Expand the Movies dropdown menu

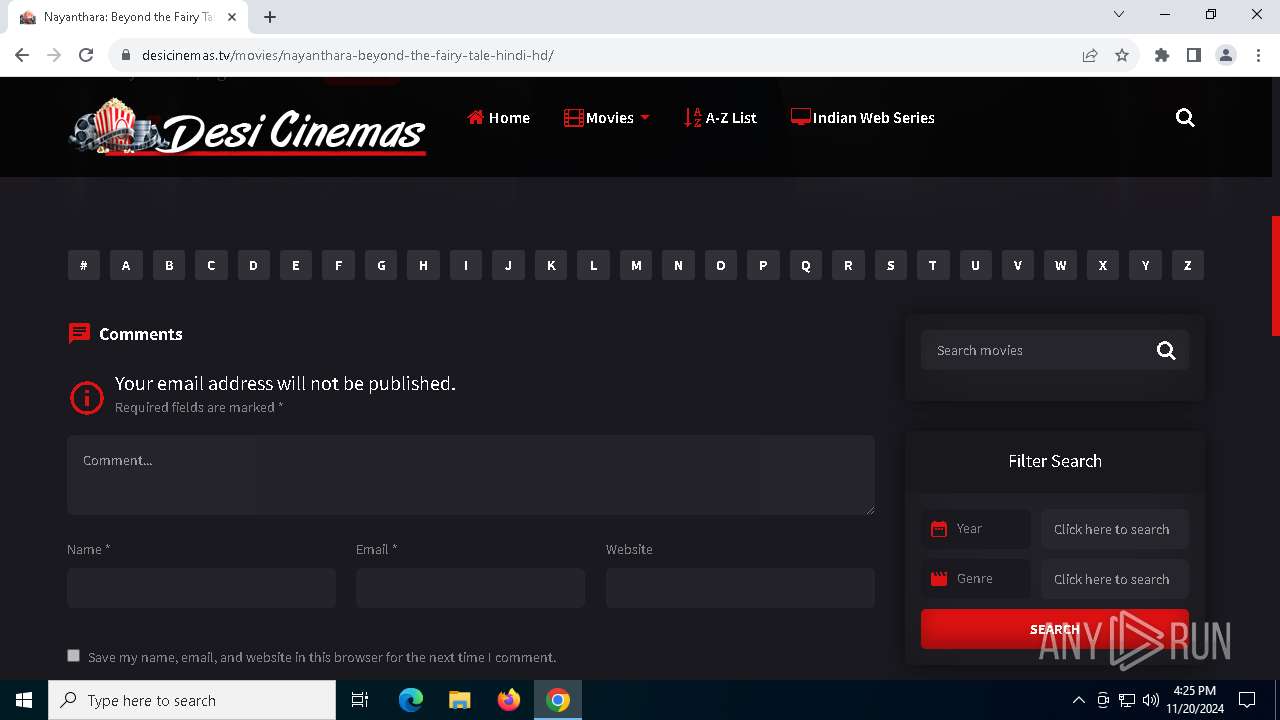click(x=607, y=118)
